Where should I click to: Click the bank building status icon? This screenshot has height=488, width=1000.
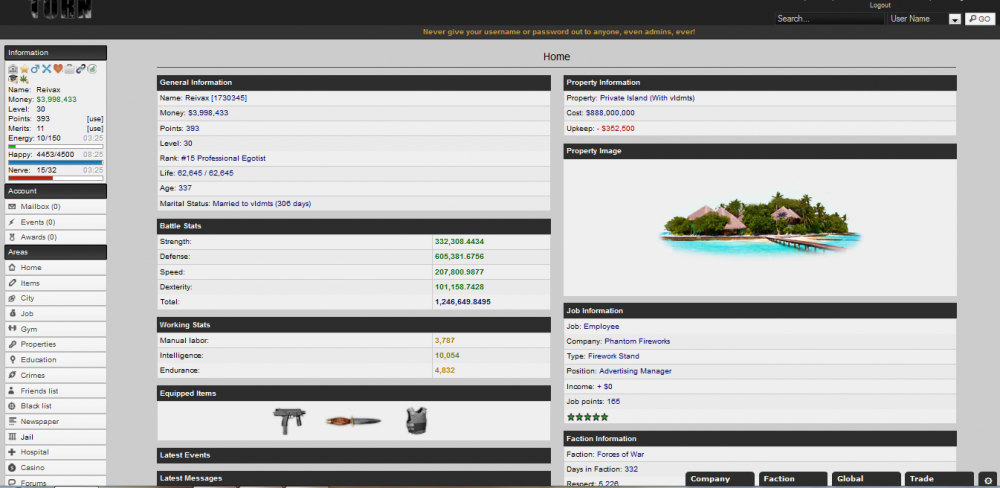coord(12,69)
